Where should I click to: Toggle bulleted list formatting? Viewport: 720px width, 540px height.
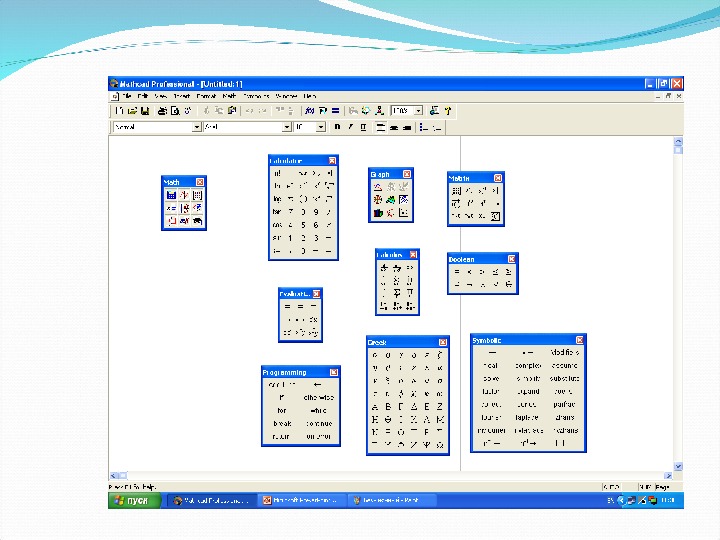(x=424, y=127)
